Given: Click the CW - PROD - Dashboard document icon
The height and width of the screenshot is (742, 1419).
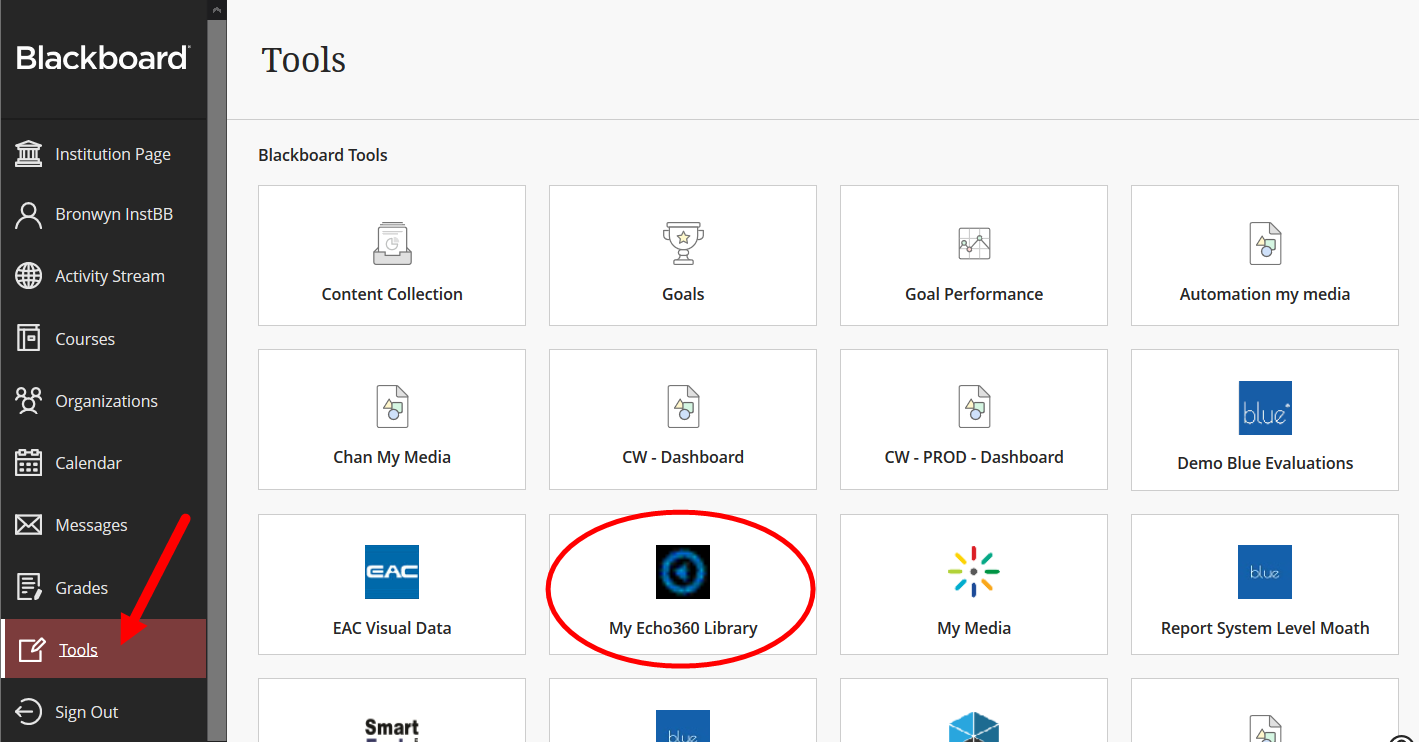Looking at the screenshot, I should point(974,407).
